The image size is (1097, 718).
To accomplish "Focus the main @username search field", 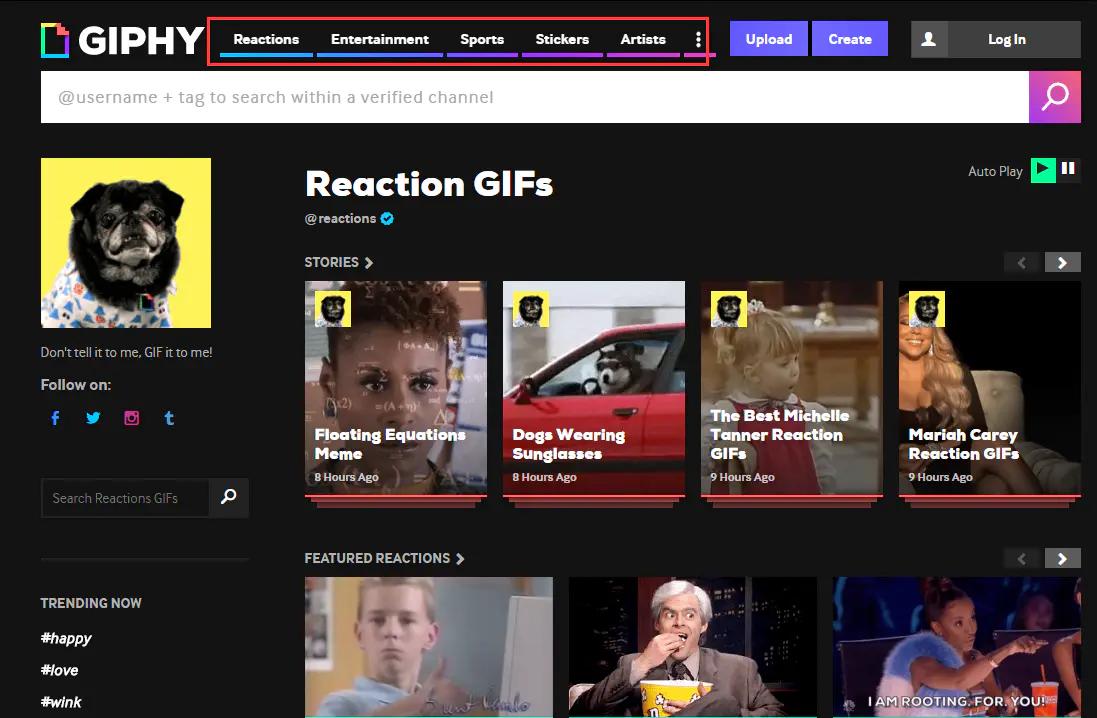I will 535,97.
